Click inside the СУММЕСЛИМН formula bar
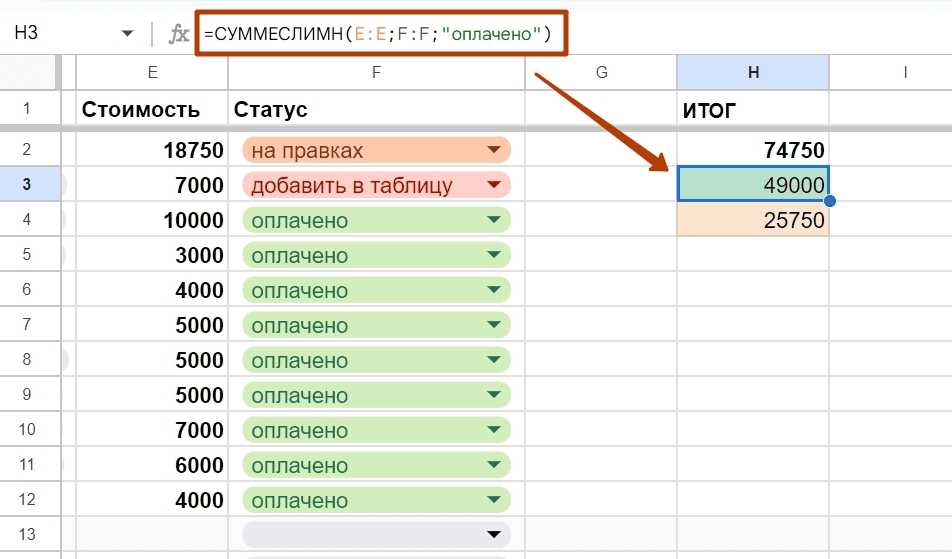This screenshot has height=559, width=952. (381, 33)
